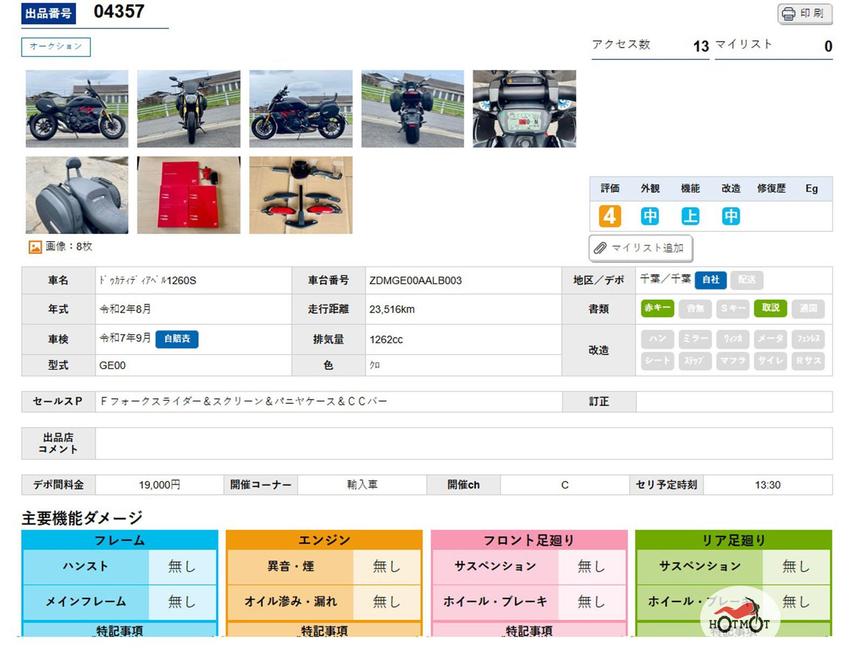Click the フレーム damage section header
The image size is (861, 672).
(x=119, y=540)
